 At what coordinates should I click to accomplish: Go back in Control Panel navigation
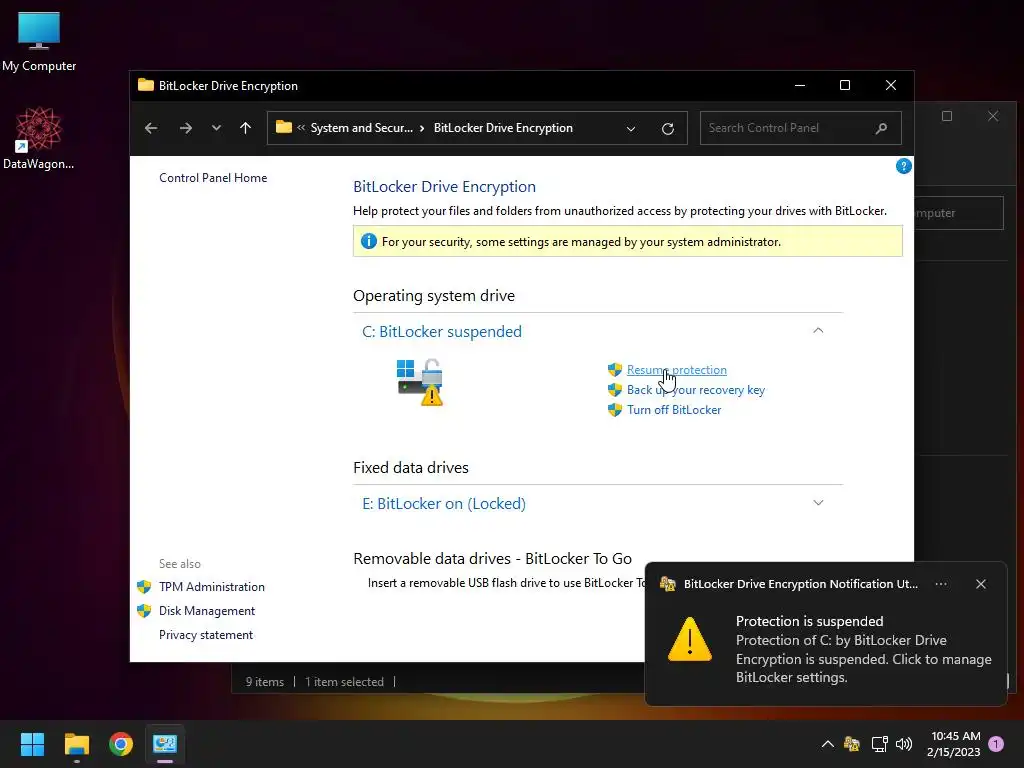click(151, 128)
